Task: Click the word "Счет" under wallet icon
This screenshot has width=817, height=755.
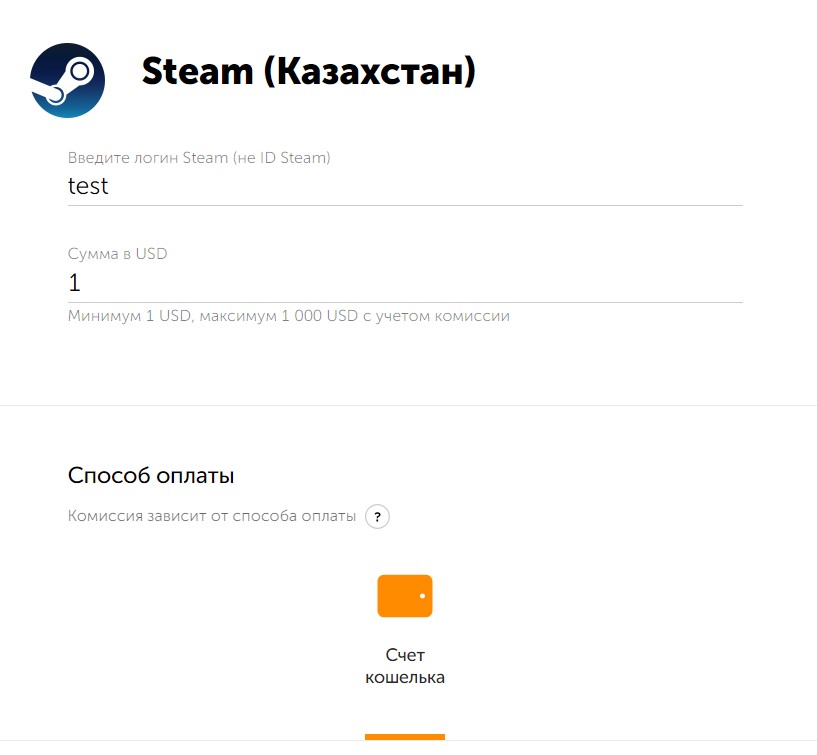Action: [x=405, y=655]
